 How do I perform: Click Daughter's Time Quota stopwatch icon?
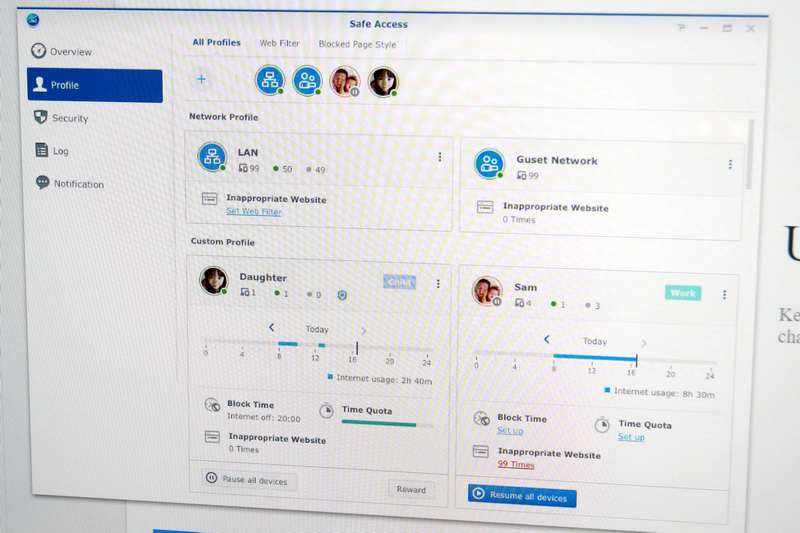tap(327, 411)
